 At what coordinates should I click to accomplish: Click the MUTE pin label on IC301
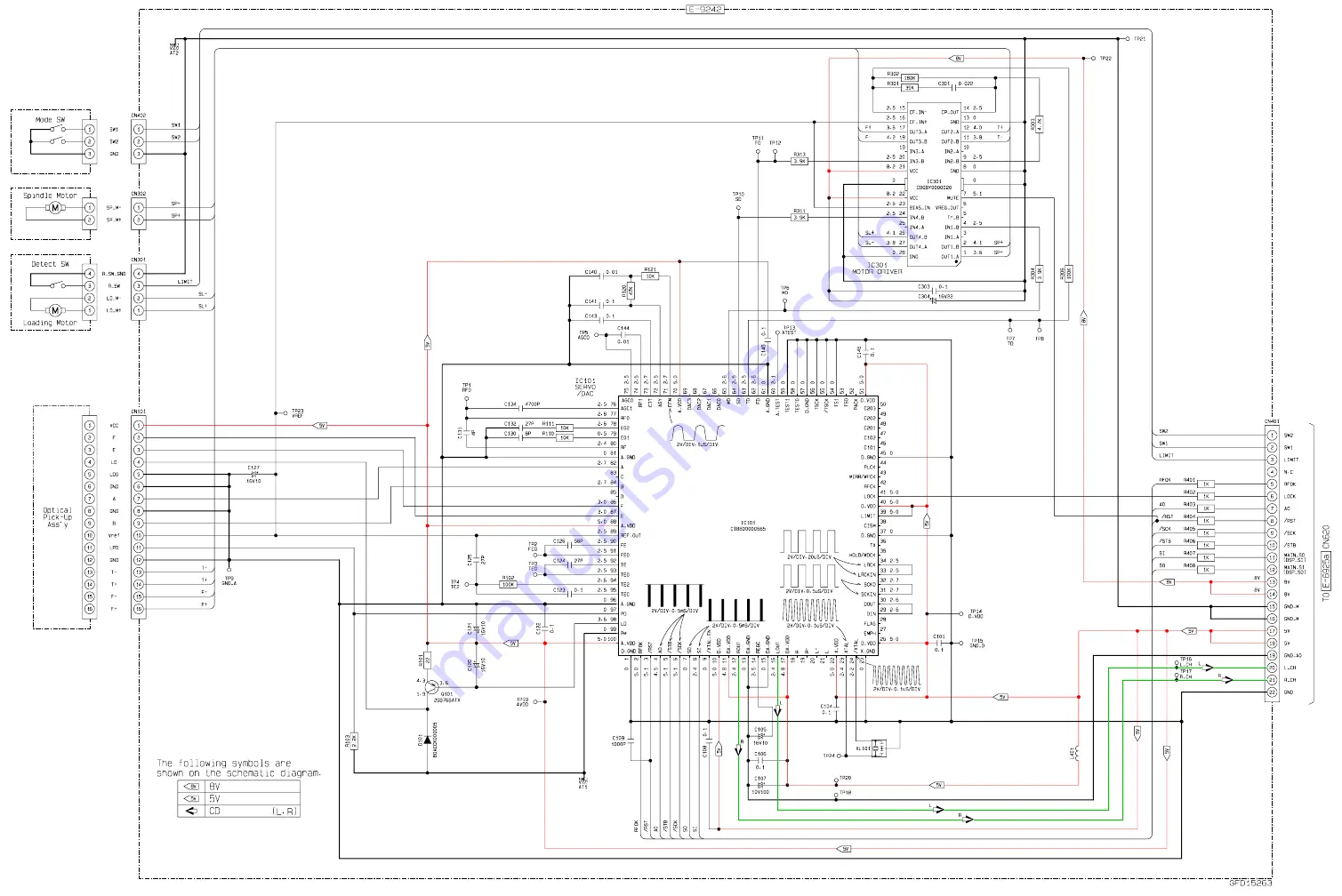[953, 198]
